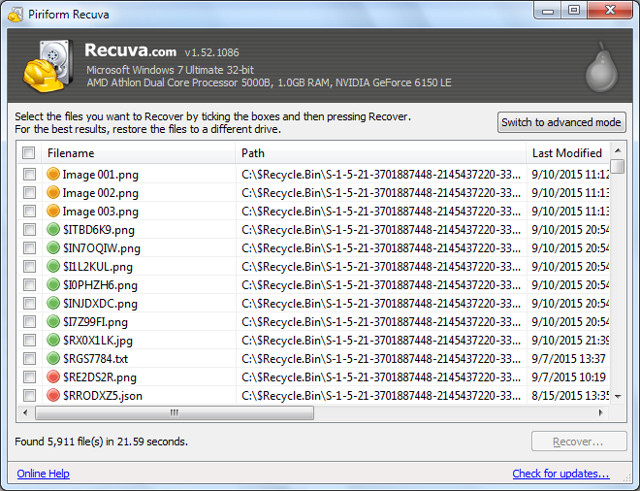640x491 pixels.
Task: Click the horizontal scrollbar right arrow
Action: pyautogui.click(x=602, y=412)
